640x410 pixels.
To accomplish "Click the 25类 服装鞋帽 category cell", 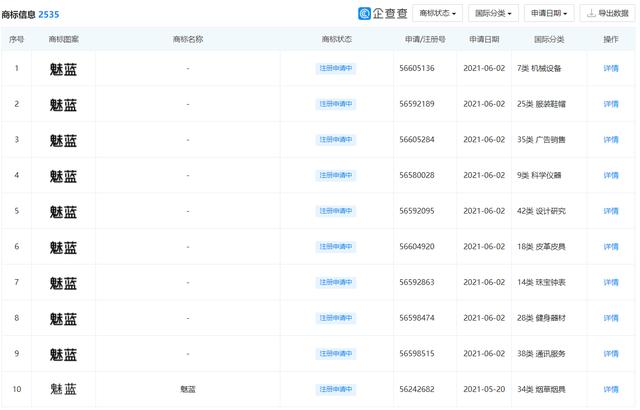I will [x=541, y=104].
